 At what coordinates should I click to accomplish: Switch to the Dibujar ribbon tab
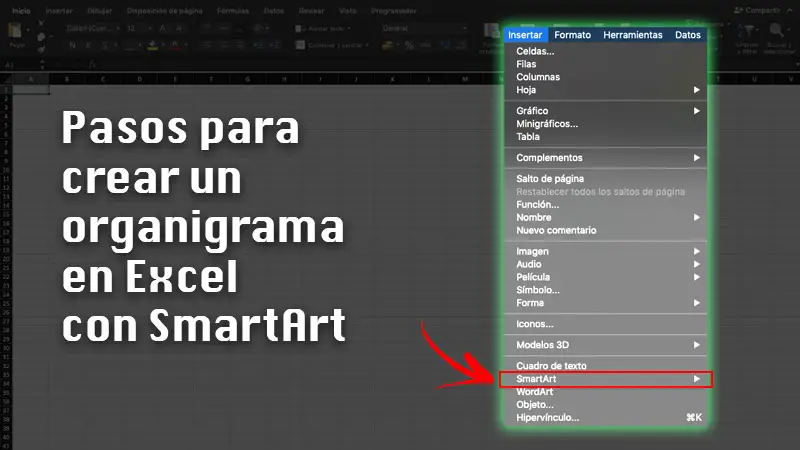(99, 11)
